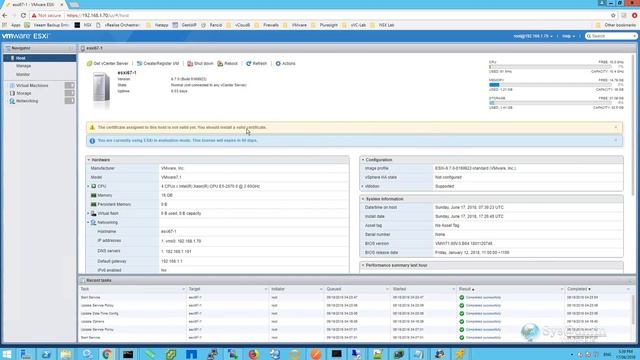The width and height of the screenshot is (640, 360).
Task: Click the Virtual Machines count badge
Action: 69,85
